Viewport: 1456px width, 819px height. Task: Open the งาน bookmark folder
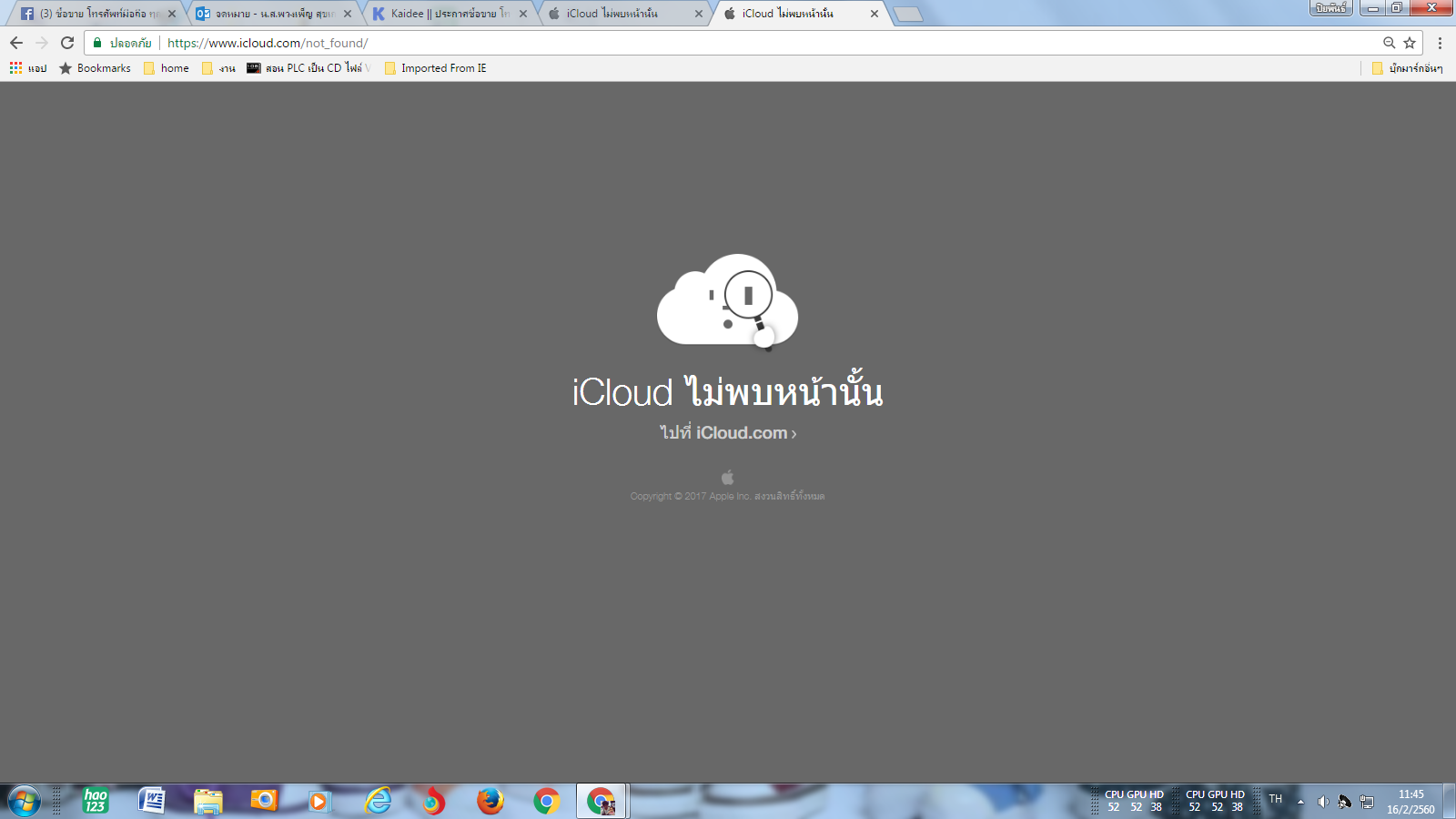[x=218, y=68]
